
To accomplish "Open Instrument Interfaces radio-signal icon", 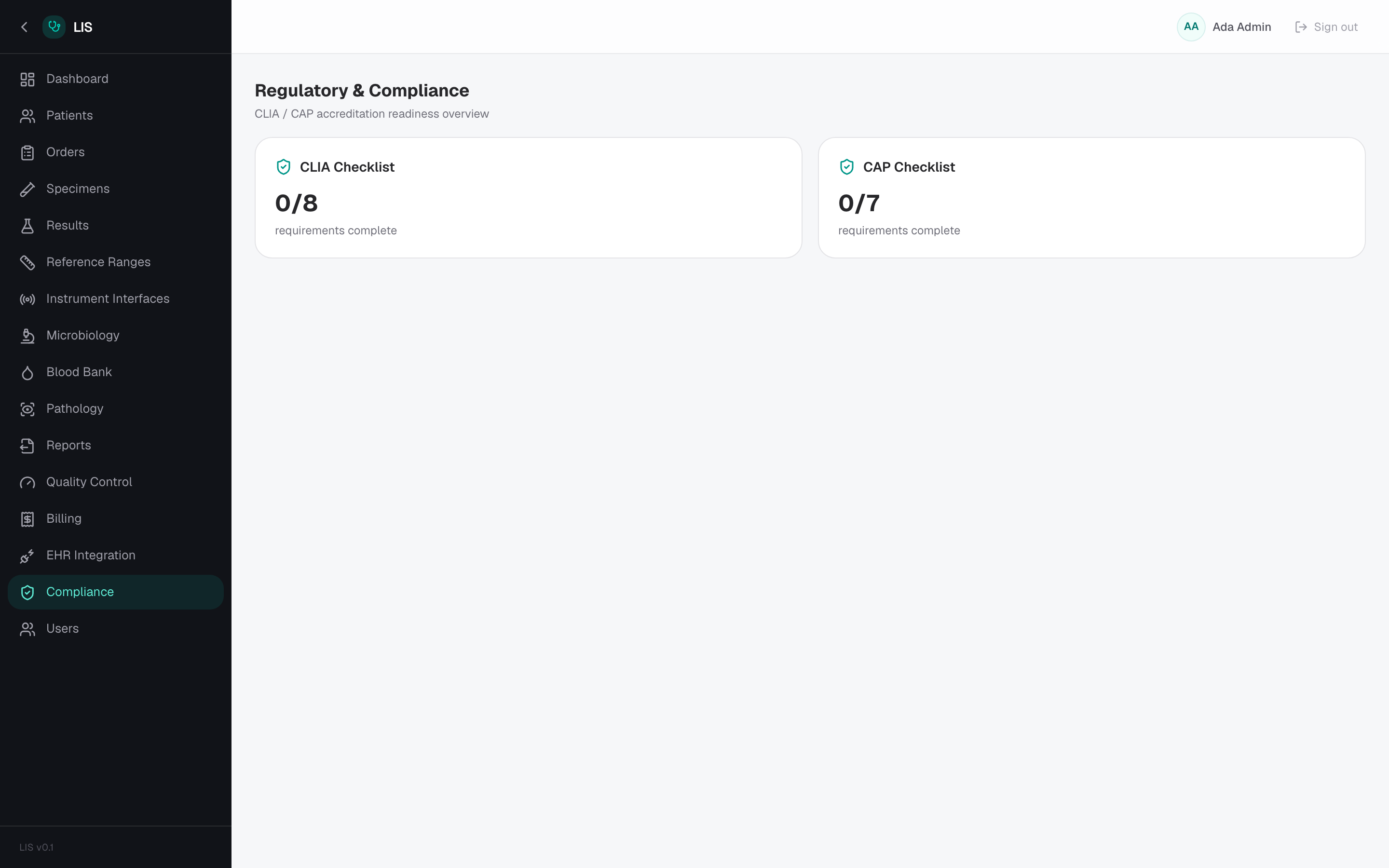I will tap(27, 299).
